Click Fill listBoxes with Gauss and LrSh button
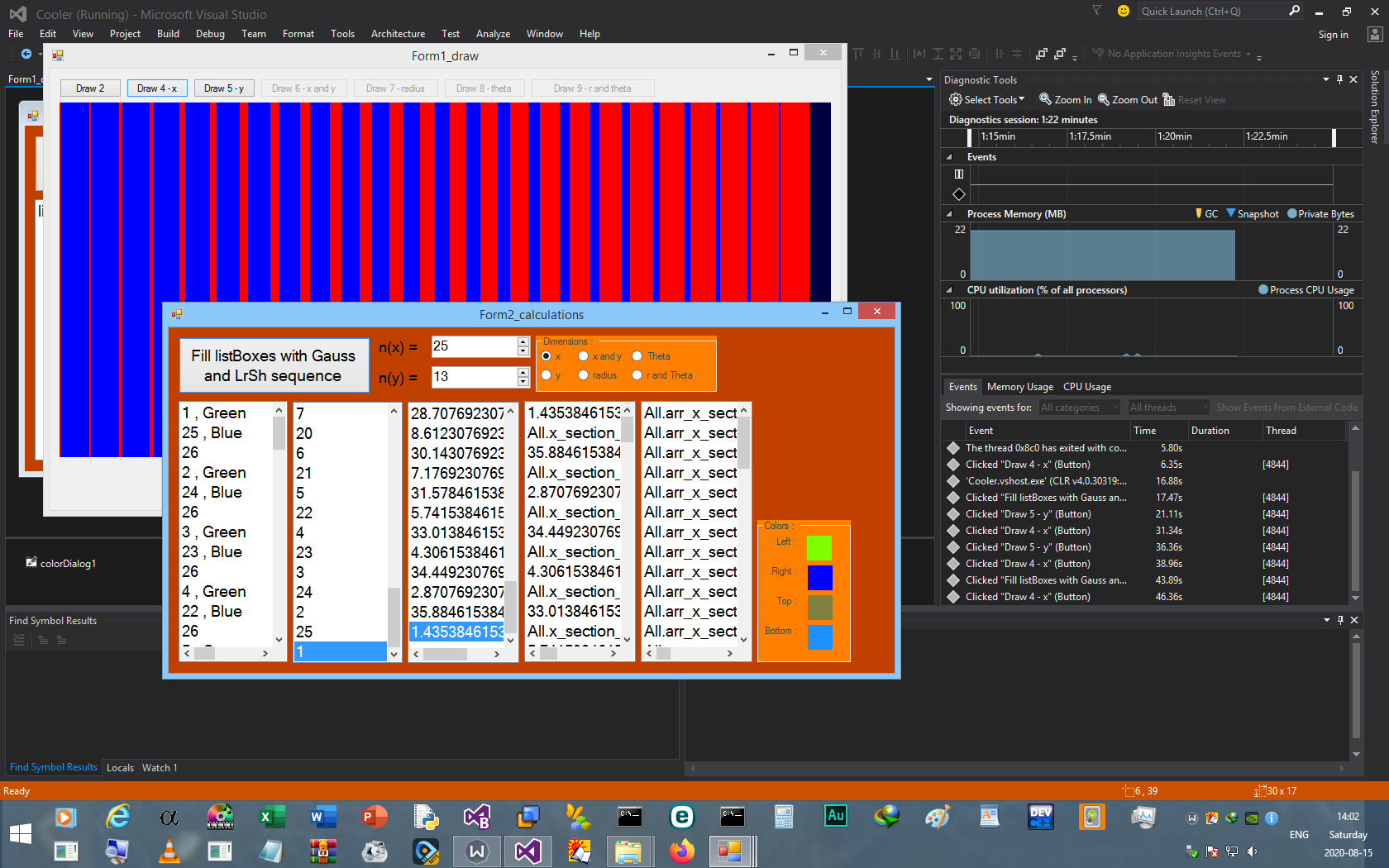The height and width of the screenshot is (868, 1389). click(x=274, y=365)
